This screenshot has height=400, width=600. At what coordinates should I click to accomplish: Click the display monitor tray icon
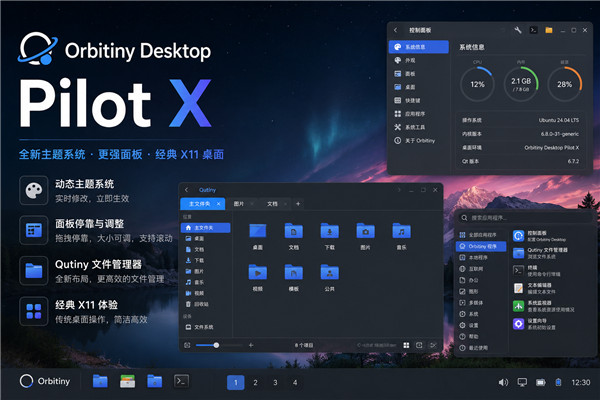522,382
